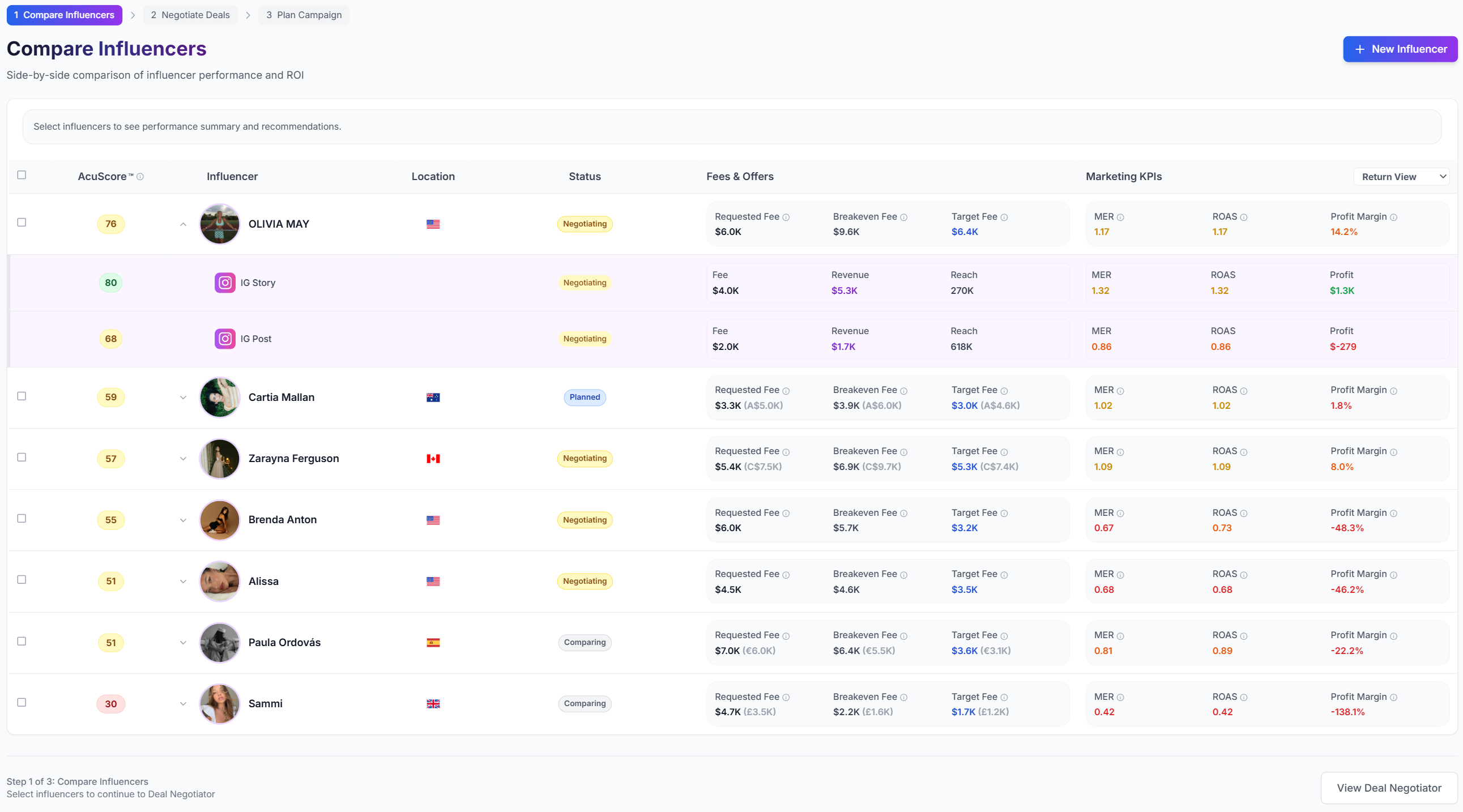This screenshot has height=812, width=1463.
Task: Click the Instagram icon for IG Story
Action: [x=225, y=282]
